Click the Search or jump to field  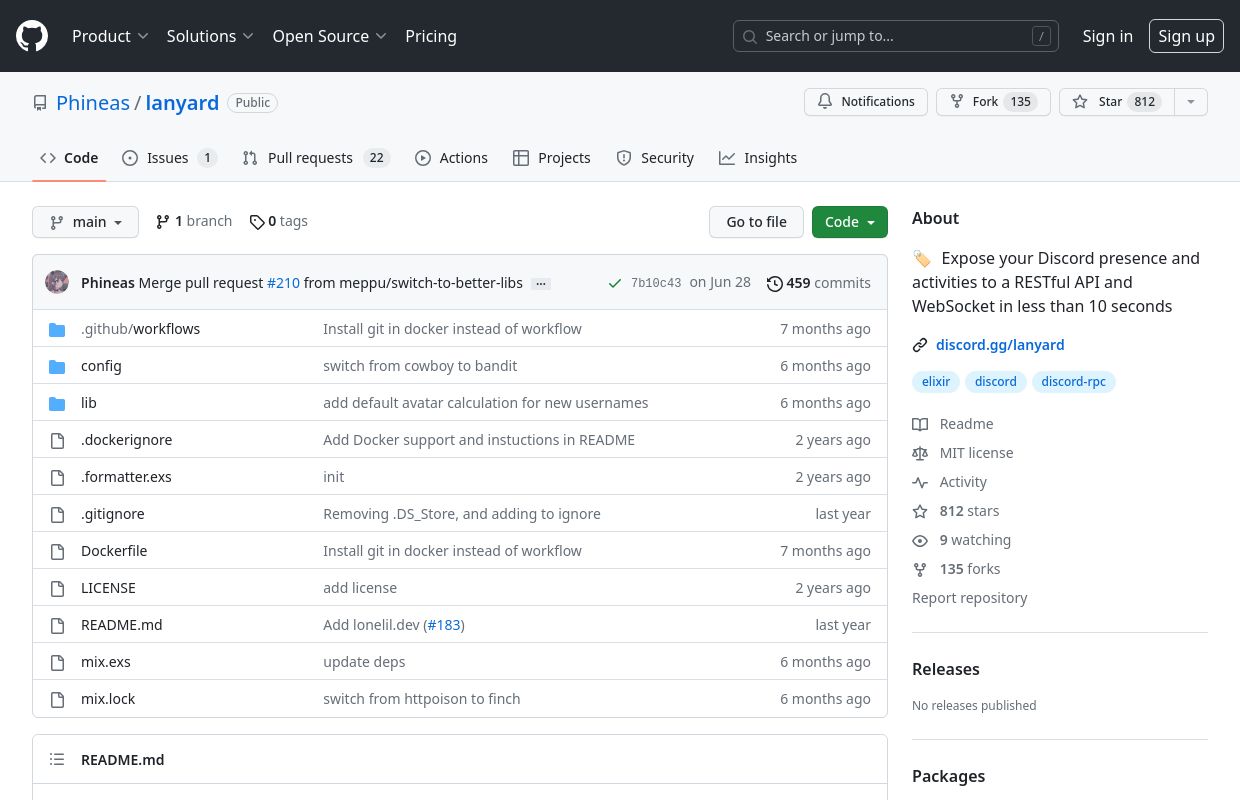click(x=896, y=36)
